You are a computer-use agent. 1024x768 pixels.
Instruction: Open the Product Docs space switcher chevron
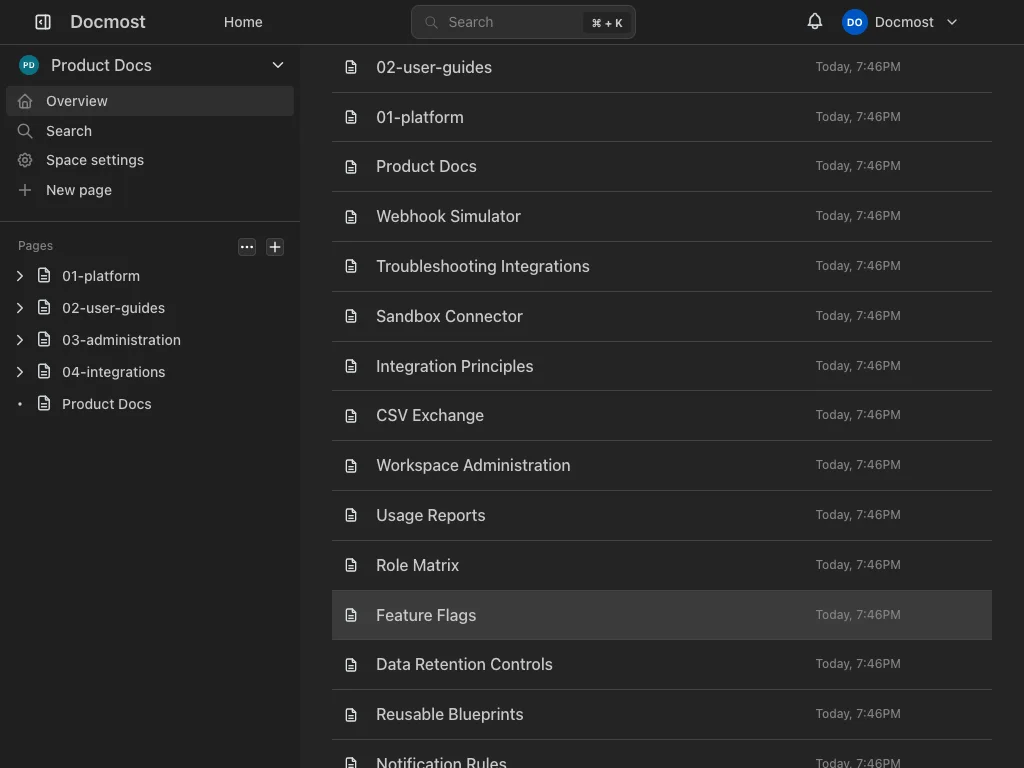(278, 65)
